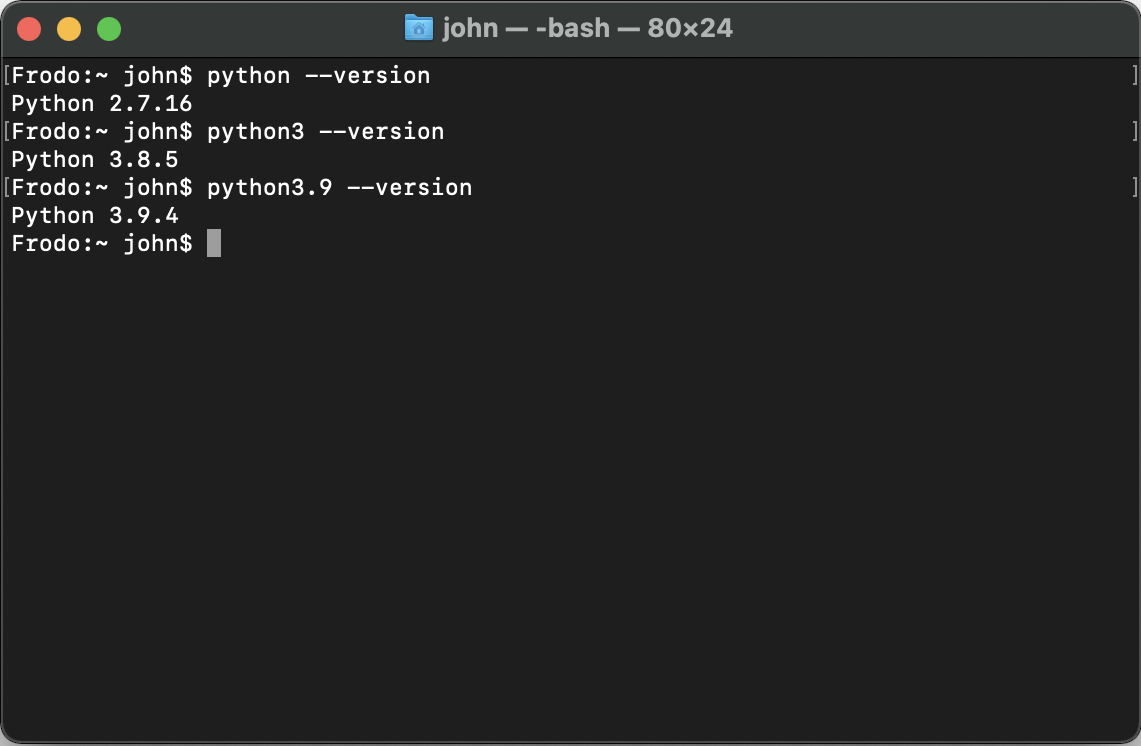Click the right bracket mark on first command line
1141x746 pixels.
coord(1134,76)
